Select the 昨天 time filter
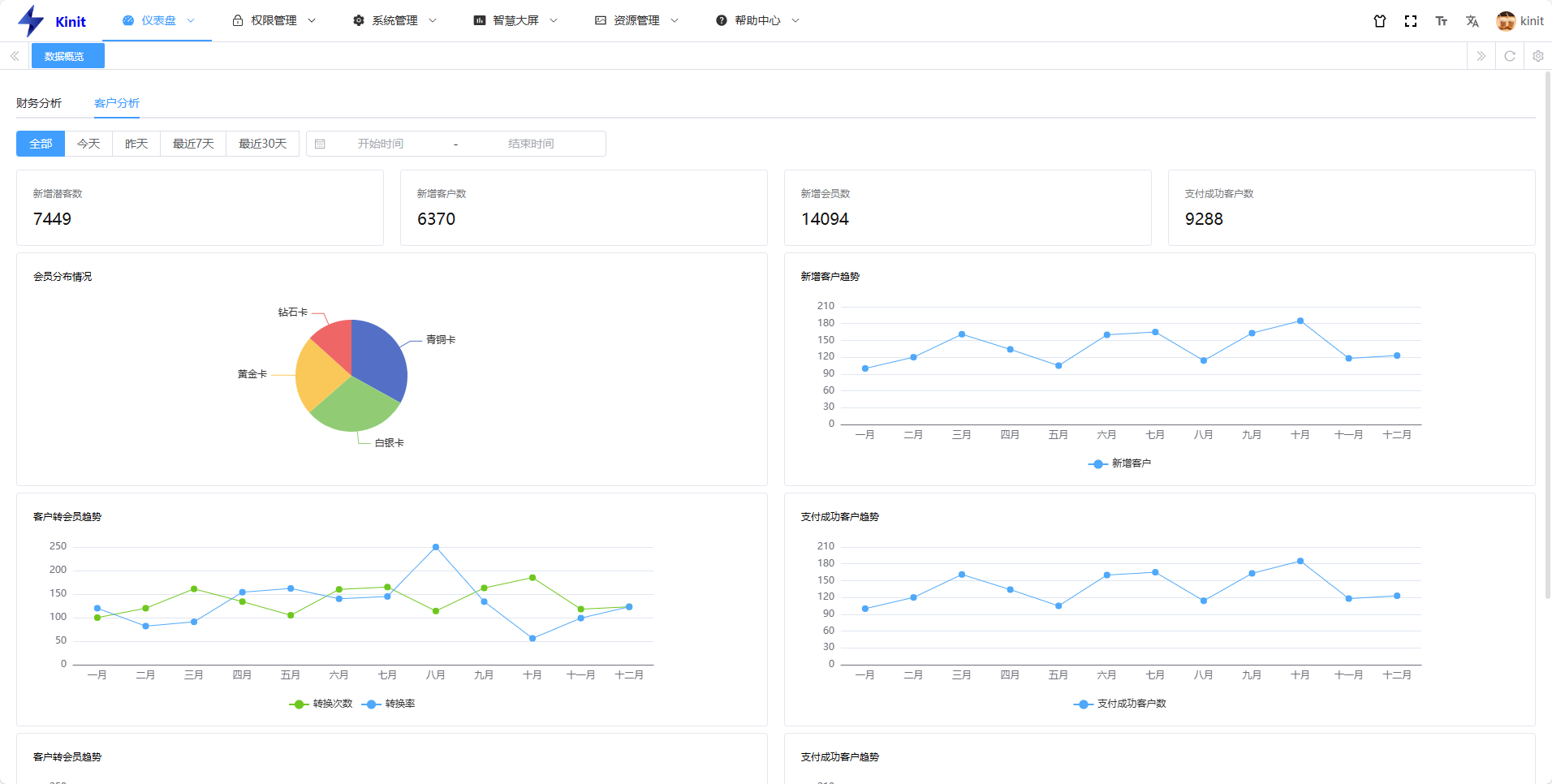 point(136,144)
